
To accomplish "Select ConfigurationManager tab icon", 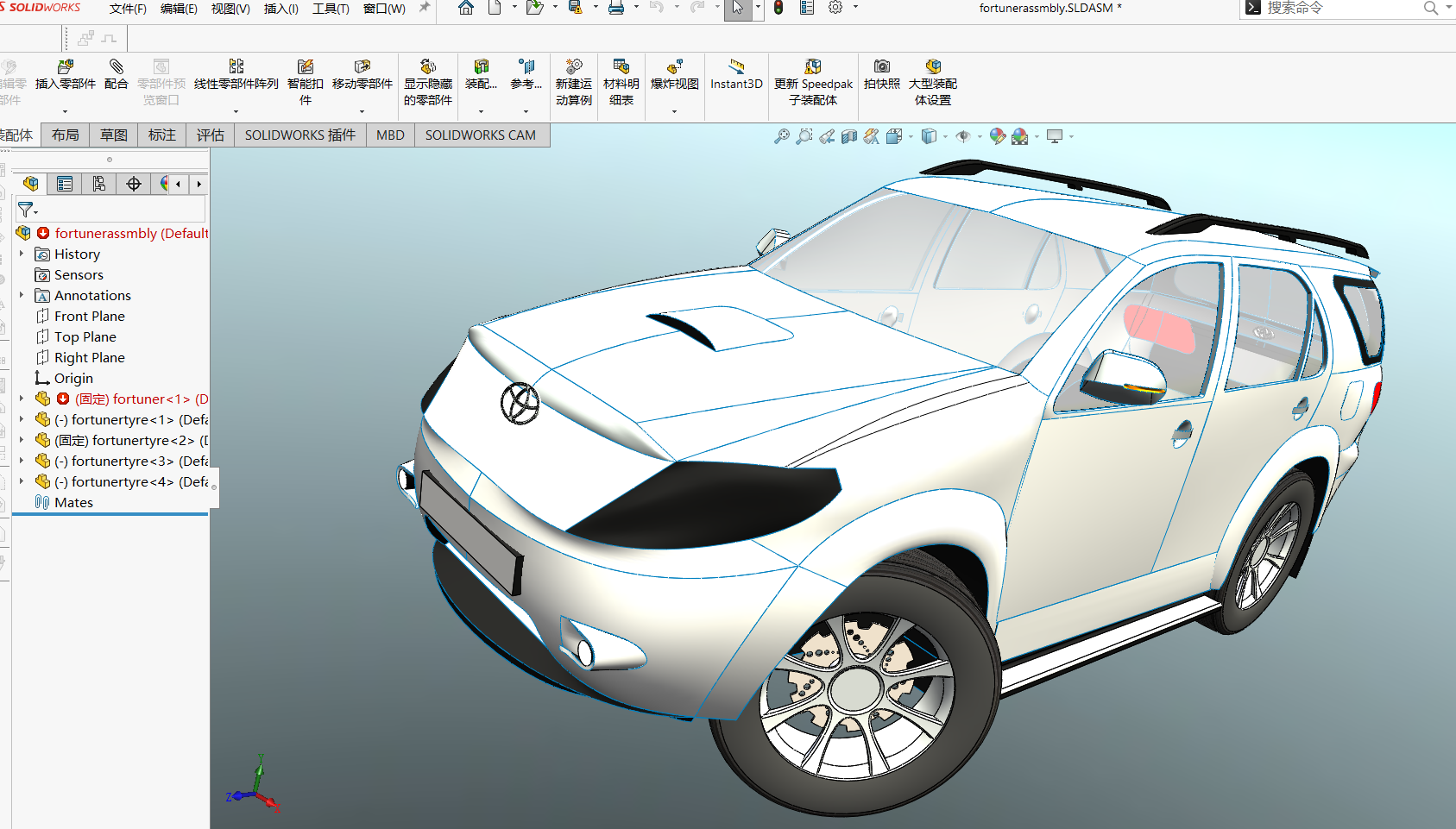I will [99, 184].
